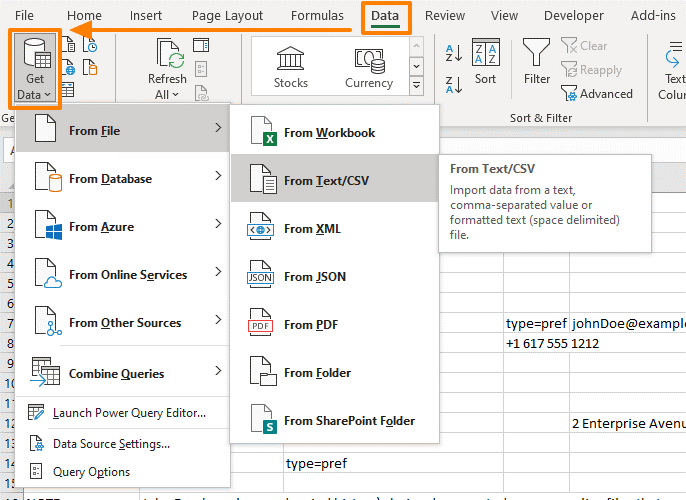Click the Reapply filter button
Screen dimensions: 686x500
click(591, 70)
